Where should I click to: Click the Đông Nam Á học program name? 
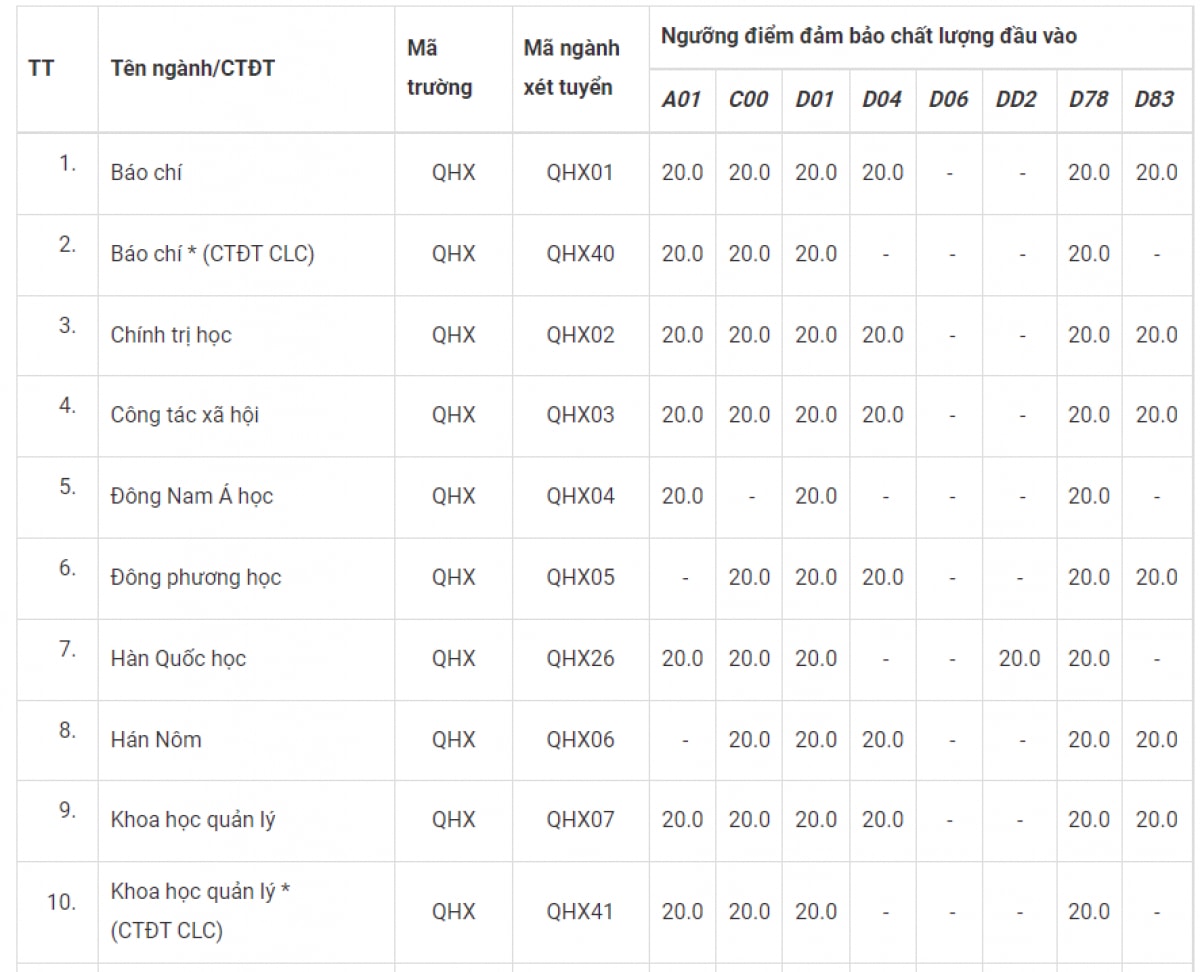click(191, 496)
